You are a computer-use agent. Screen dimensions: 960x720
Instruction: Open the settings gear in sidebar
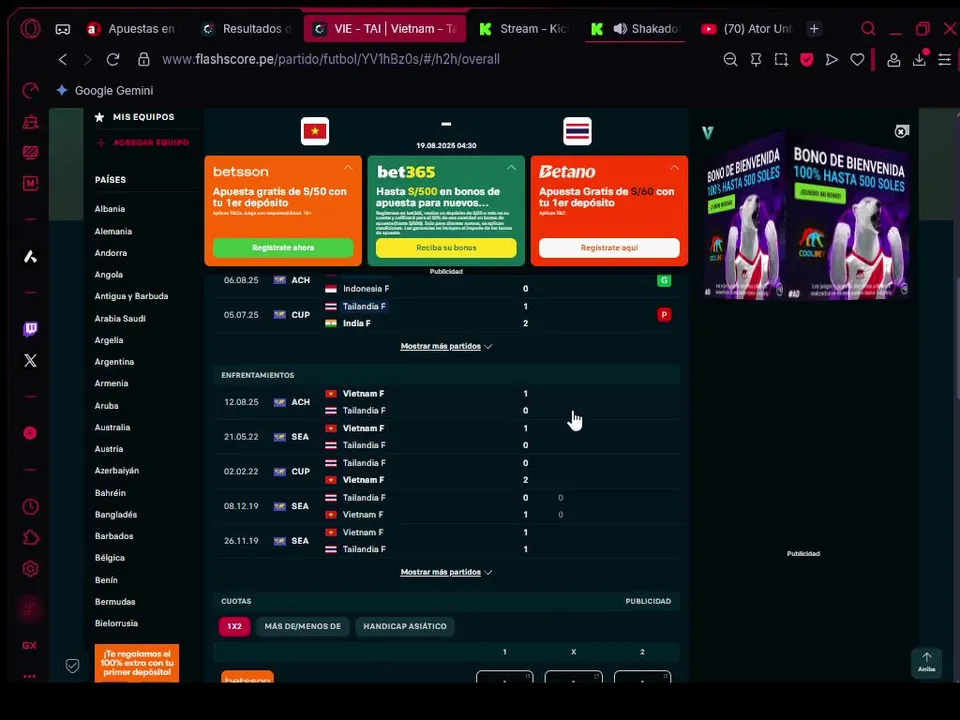click(30, 569)
